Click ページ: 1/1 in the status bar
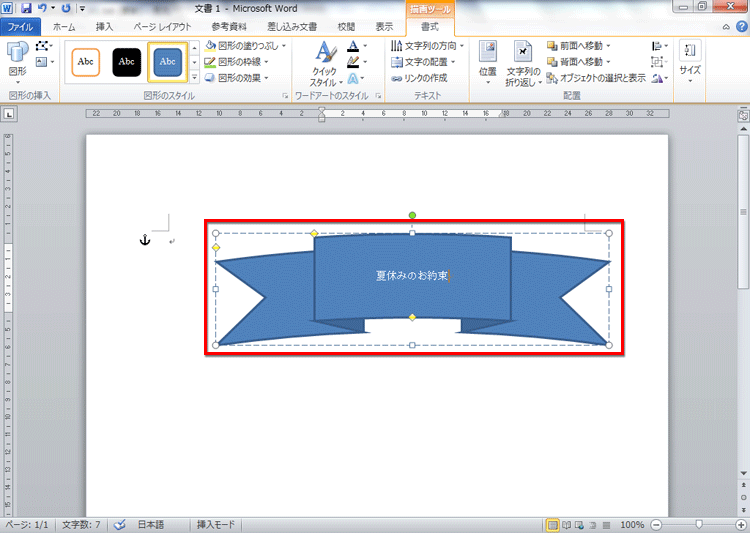Viewport: 750px width, 533px height. coord(27,525)
